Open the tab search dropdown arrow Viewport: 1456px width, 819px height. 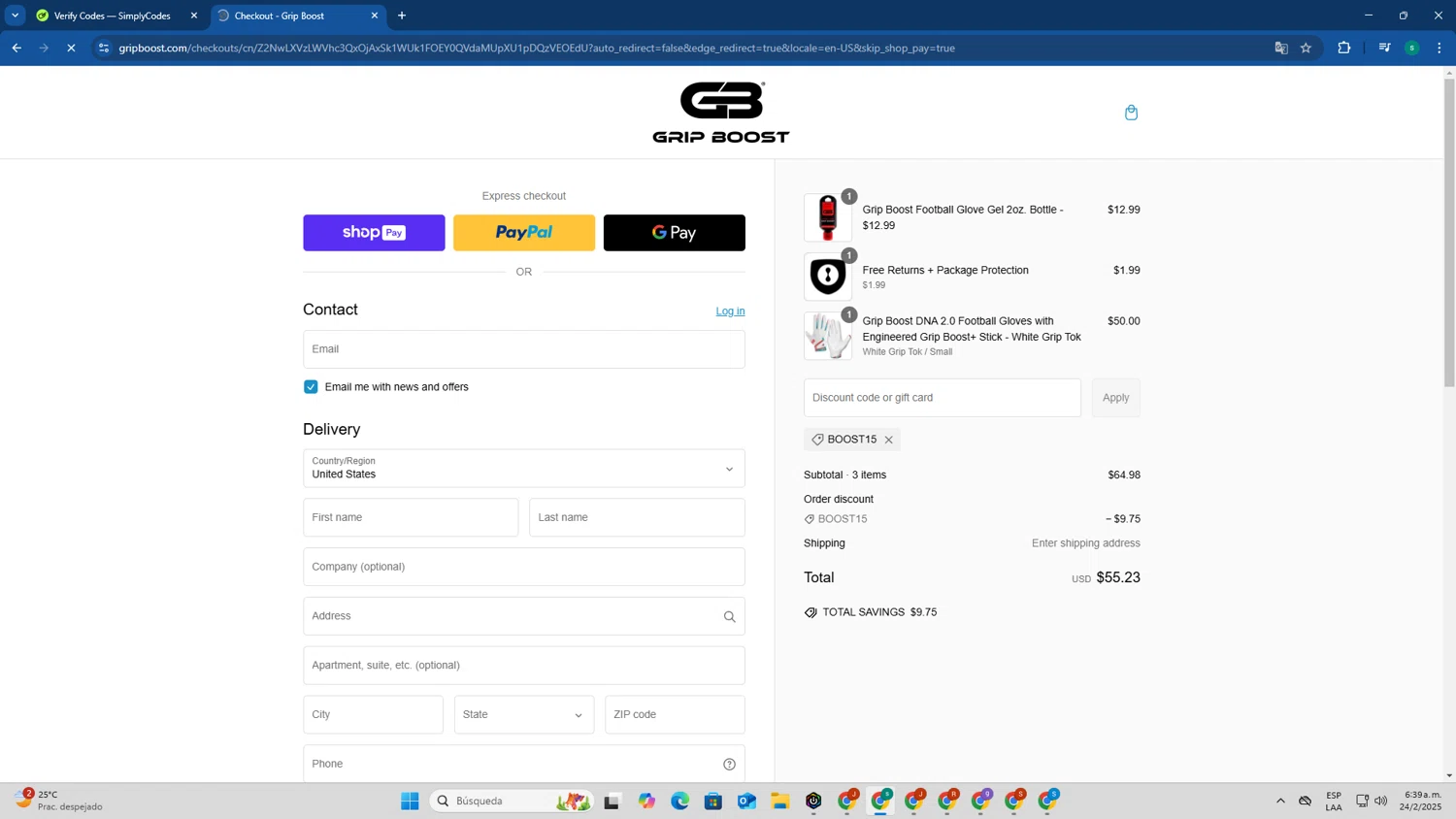[15, 16]
